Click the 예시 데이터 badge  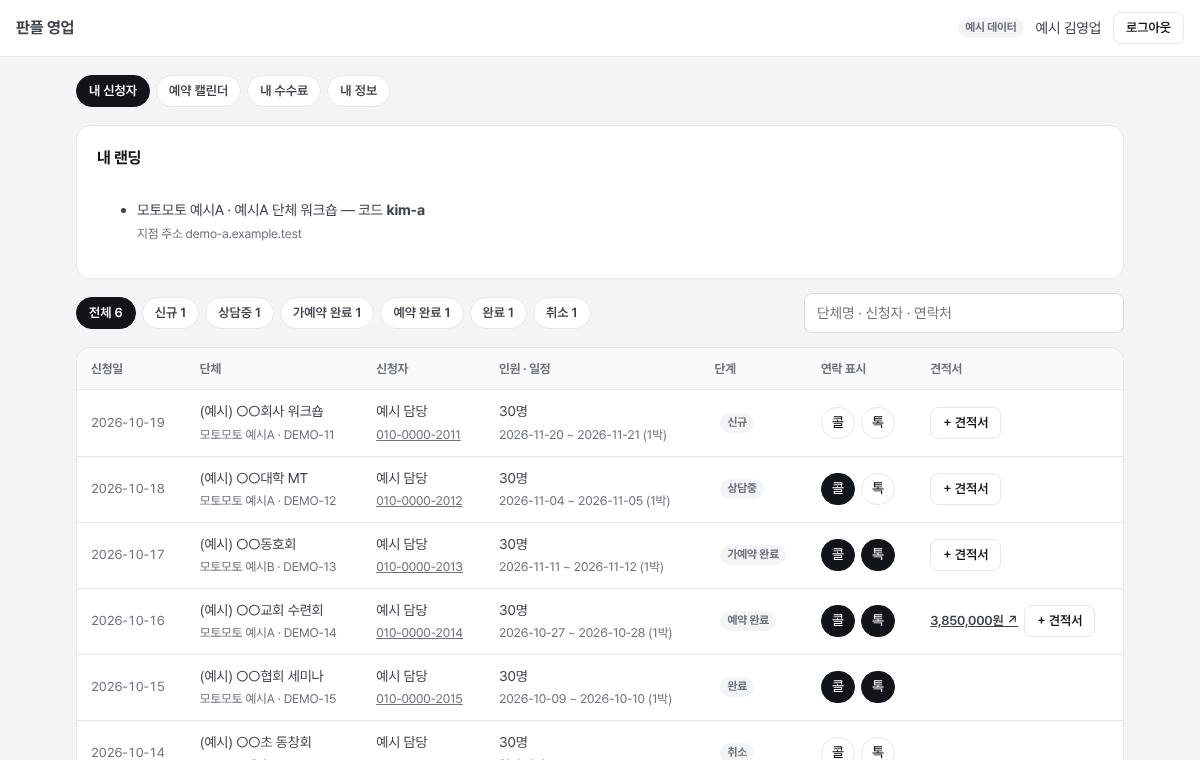(990, 28)
